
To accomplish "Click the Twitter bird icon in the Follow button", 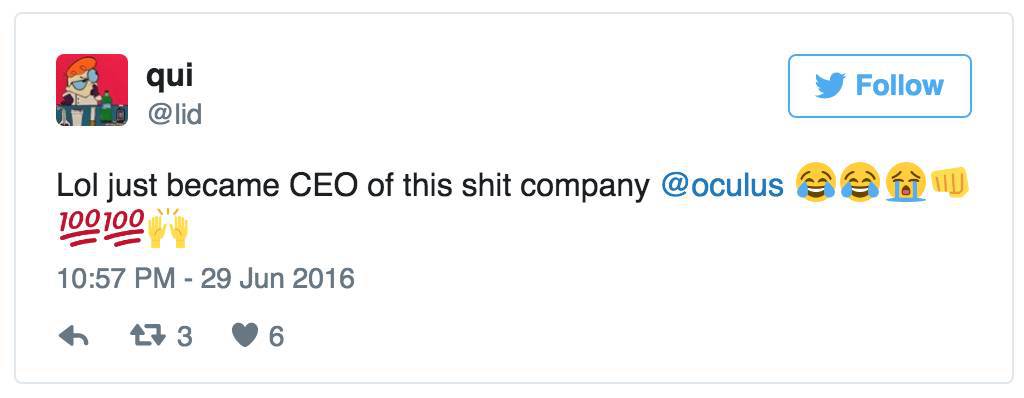I will (830, 86).
